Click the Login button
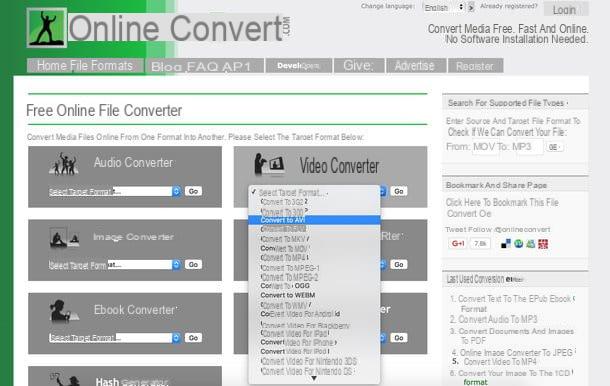 click(566, 9)
